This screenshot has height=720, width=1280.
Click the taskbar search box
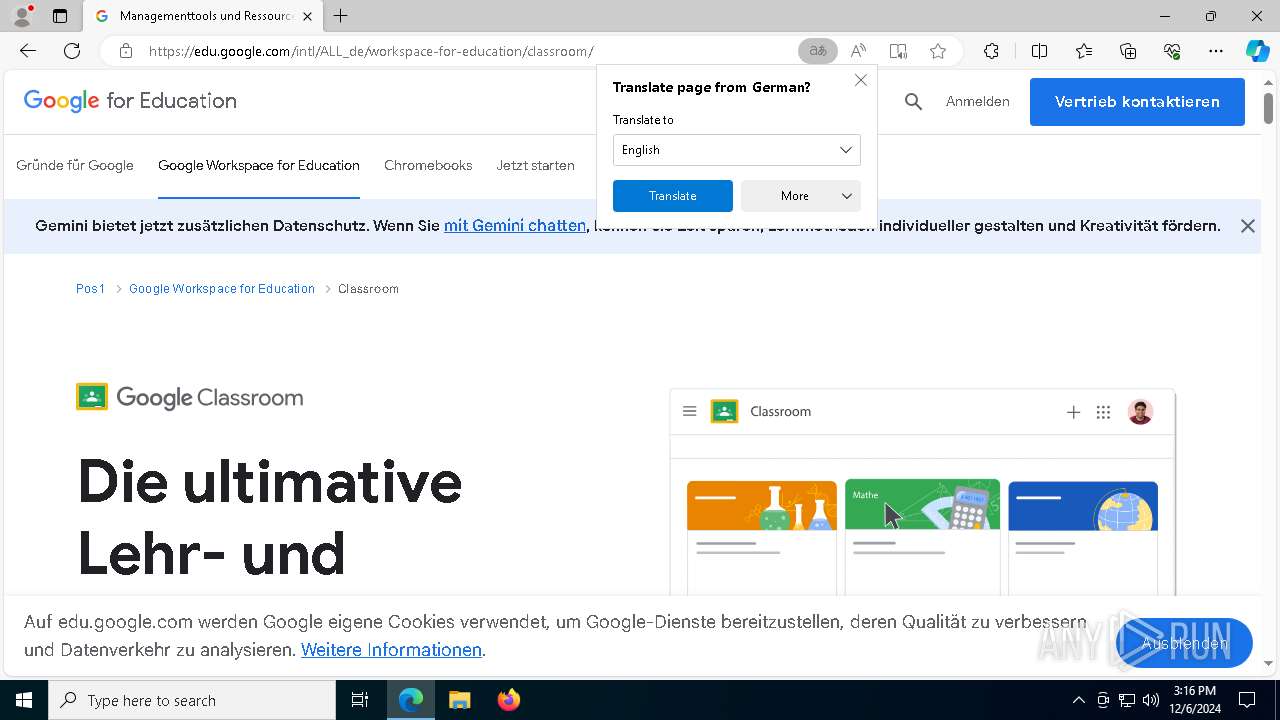pos(192,700)
